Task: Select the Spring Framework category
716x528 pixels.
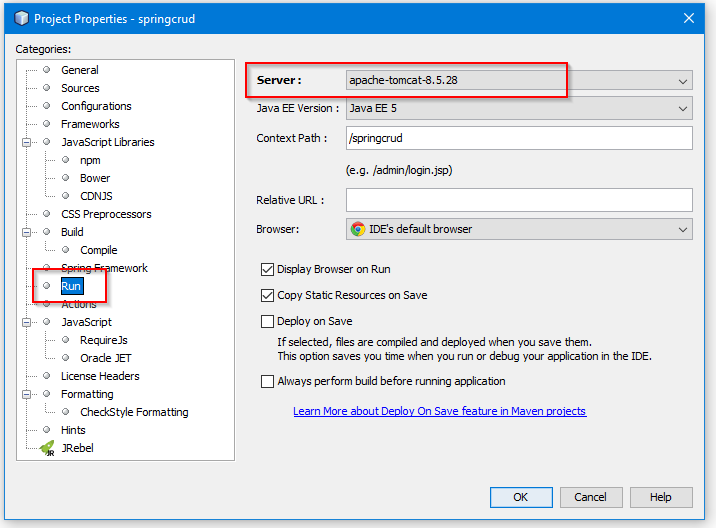Action: 105,268
